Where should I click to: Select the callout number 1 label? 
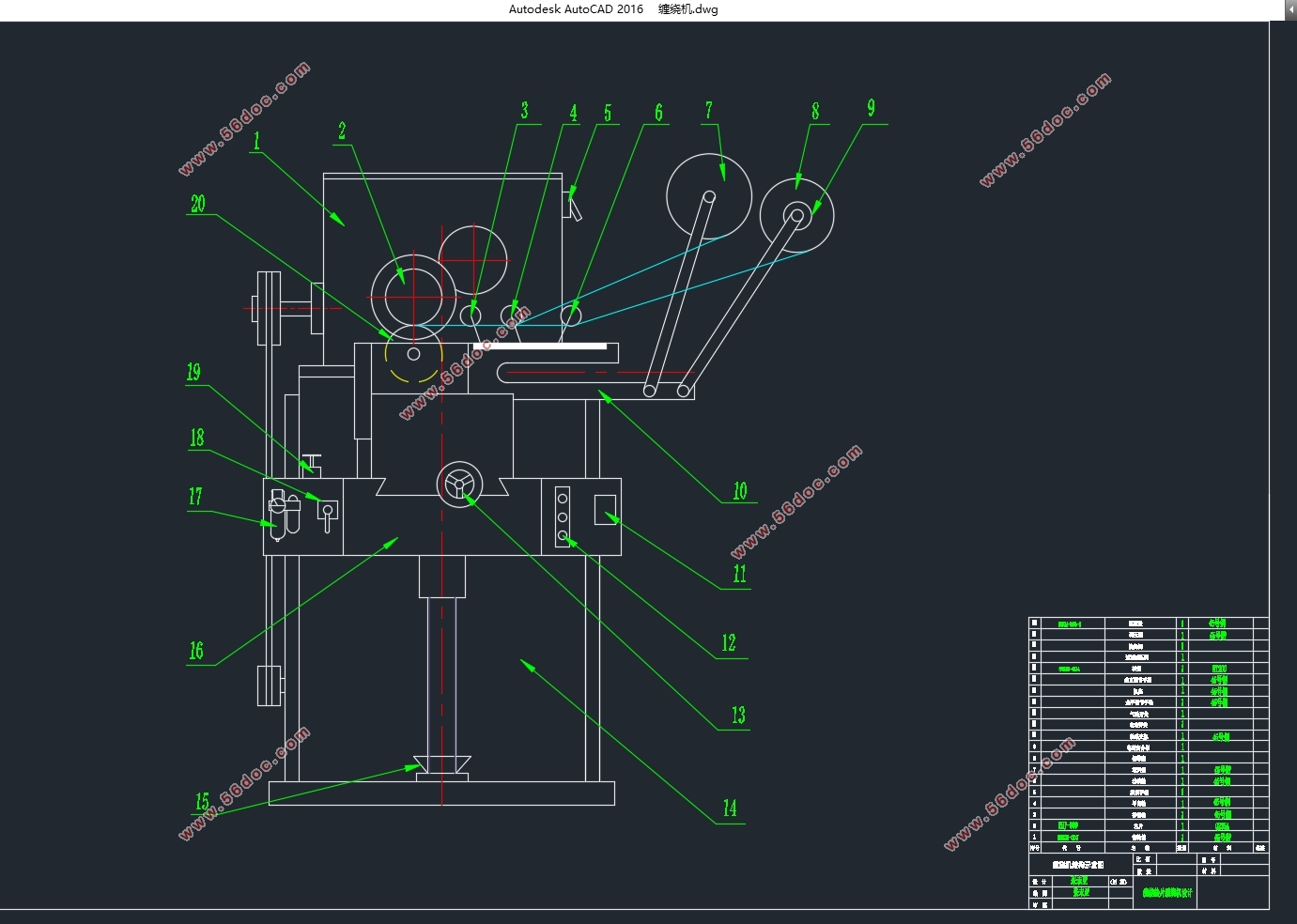coord(256,140)
